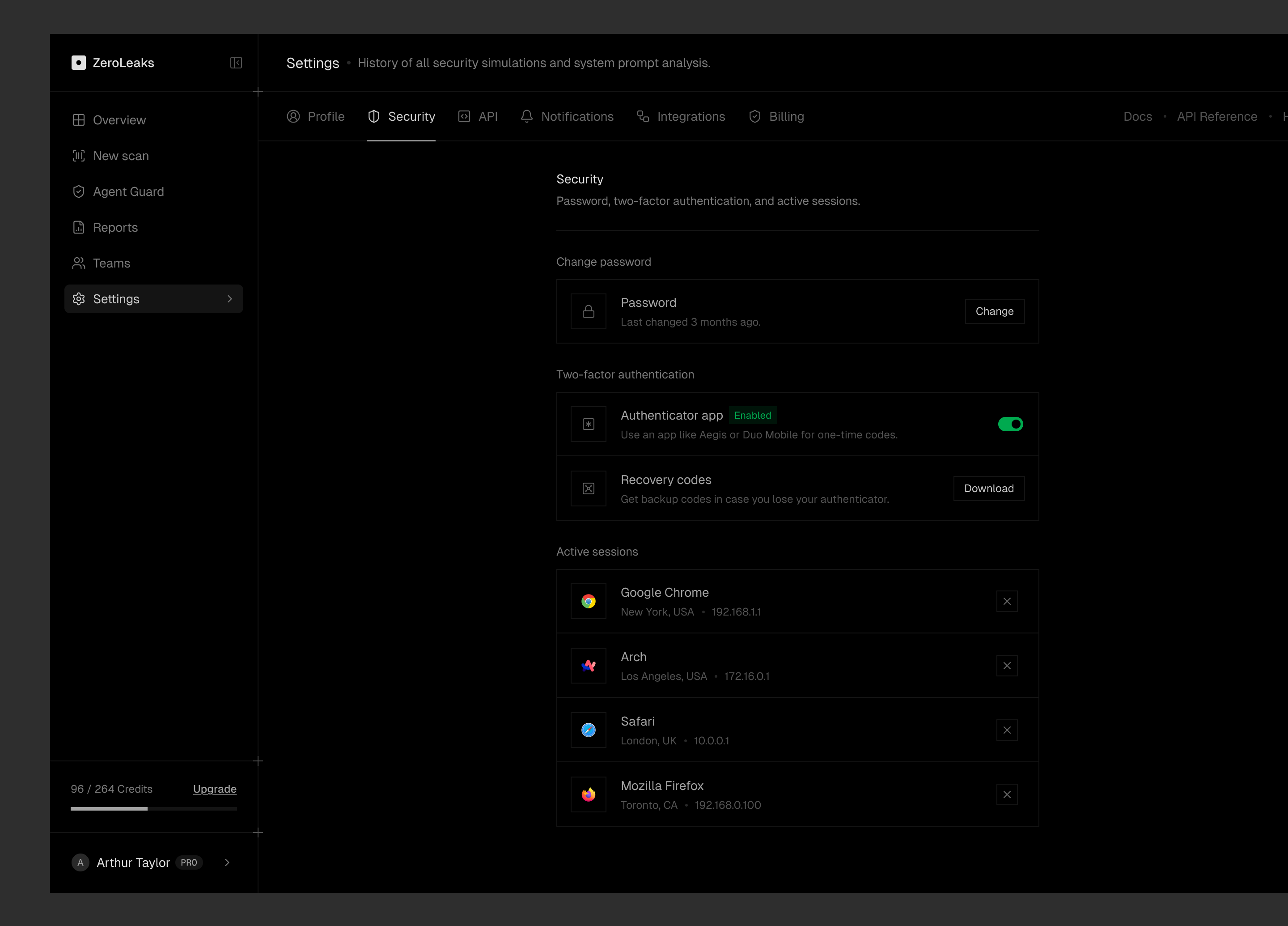The width and height of the screenshot is (1288, 926).
Task: Click the Settings page heading
Action: pyautogui.click(x=312, y=63)
